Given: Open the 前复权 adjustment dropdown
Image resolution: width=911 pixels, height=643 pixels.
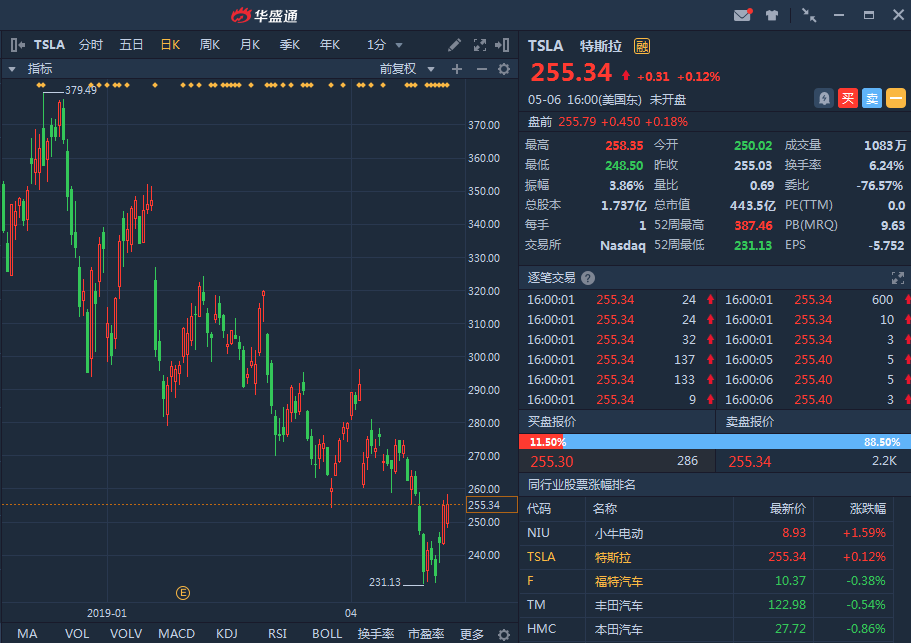Looking at the screenshot, I should [408, 69].
